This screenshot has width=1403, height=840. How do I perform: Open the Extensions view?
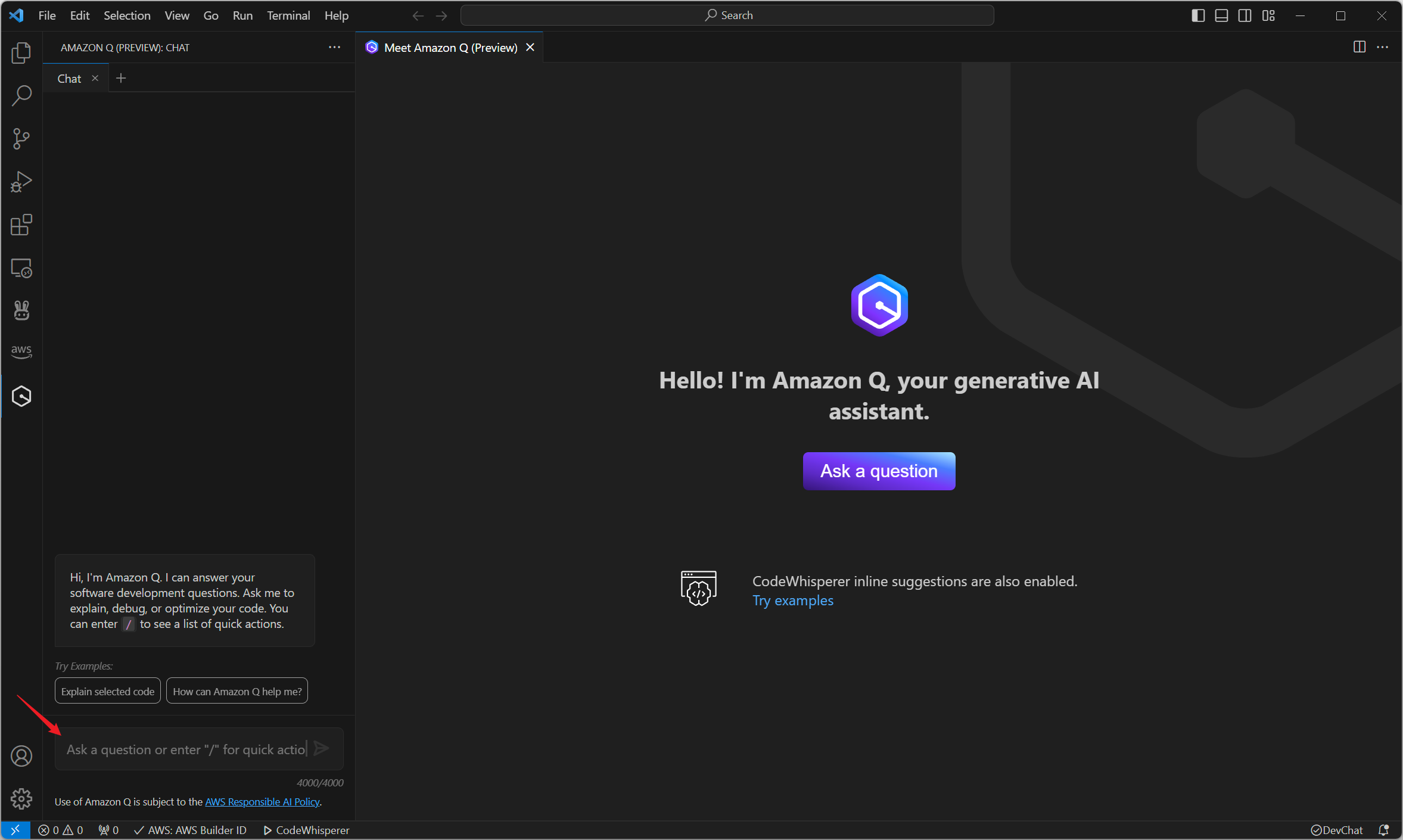[x=21, y=225]
